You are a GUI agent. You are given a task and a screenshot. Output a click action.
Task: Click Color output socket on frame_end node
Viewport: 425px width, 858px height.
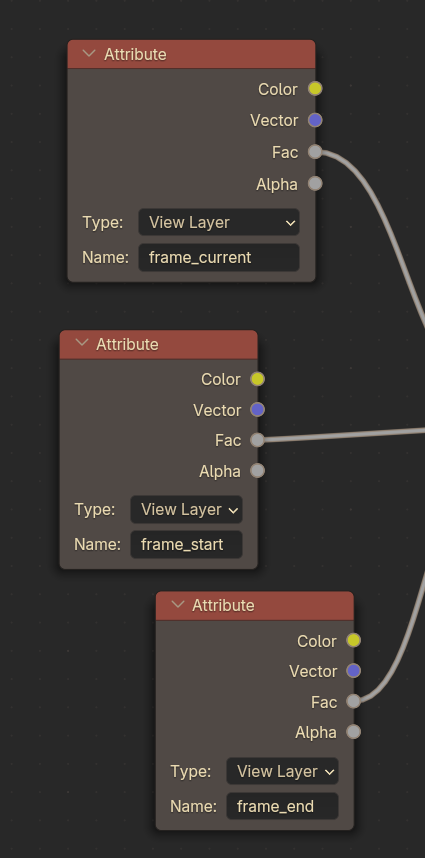click(x=353, y=640)
